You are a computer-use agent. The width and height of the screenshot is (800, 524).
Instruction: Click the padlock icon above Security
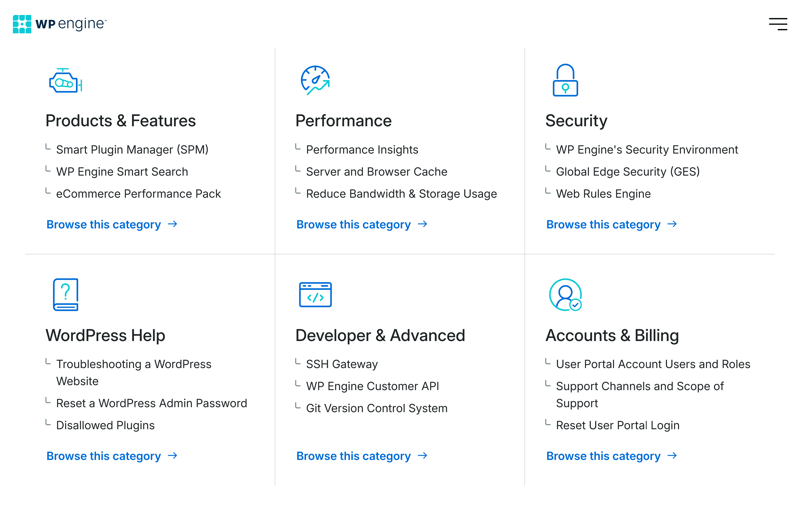coord(565,80)
